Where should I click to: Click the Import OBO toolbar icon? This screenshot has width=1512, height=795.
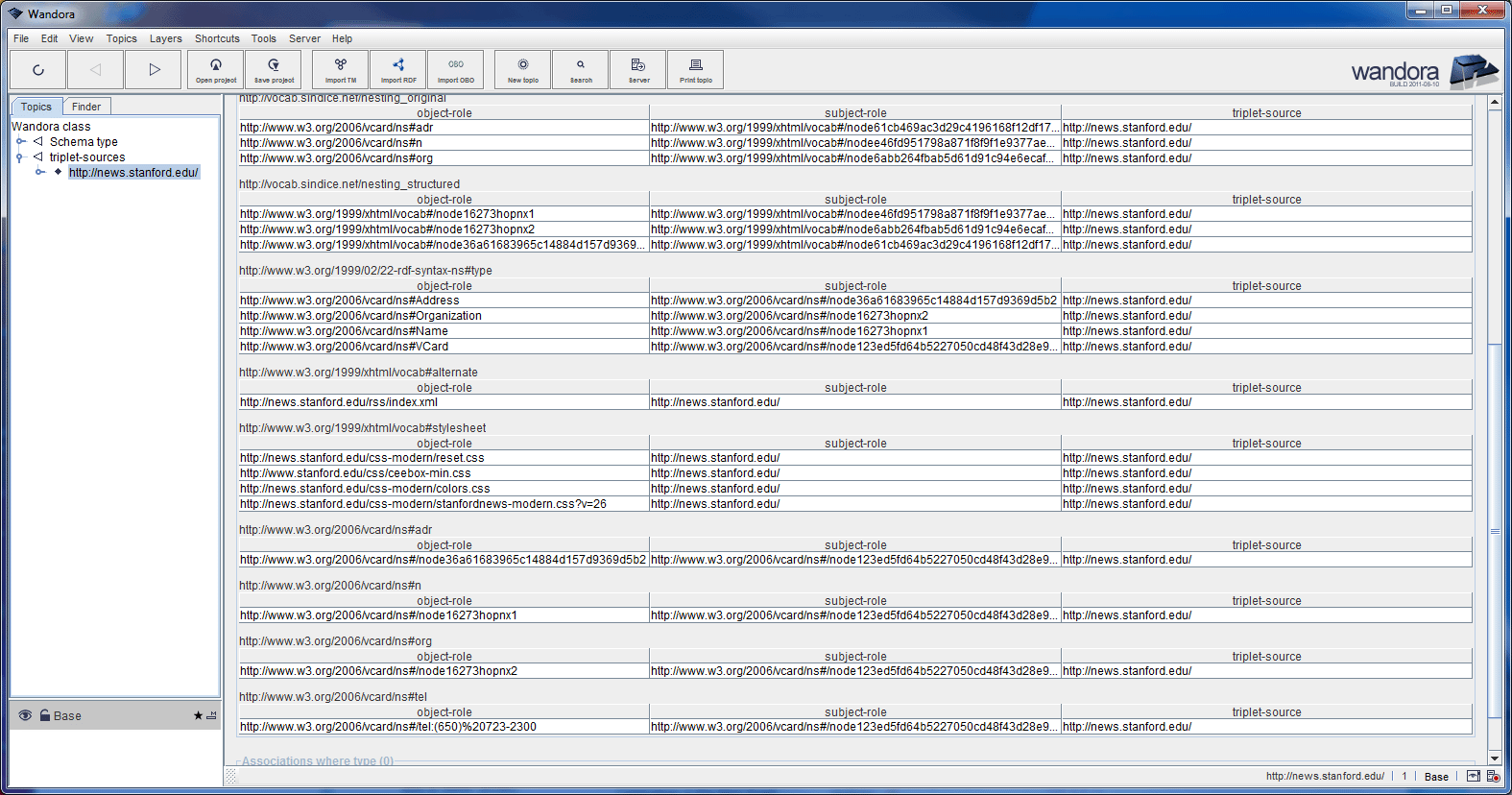tap(456, 69)
